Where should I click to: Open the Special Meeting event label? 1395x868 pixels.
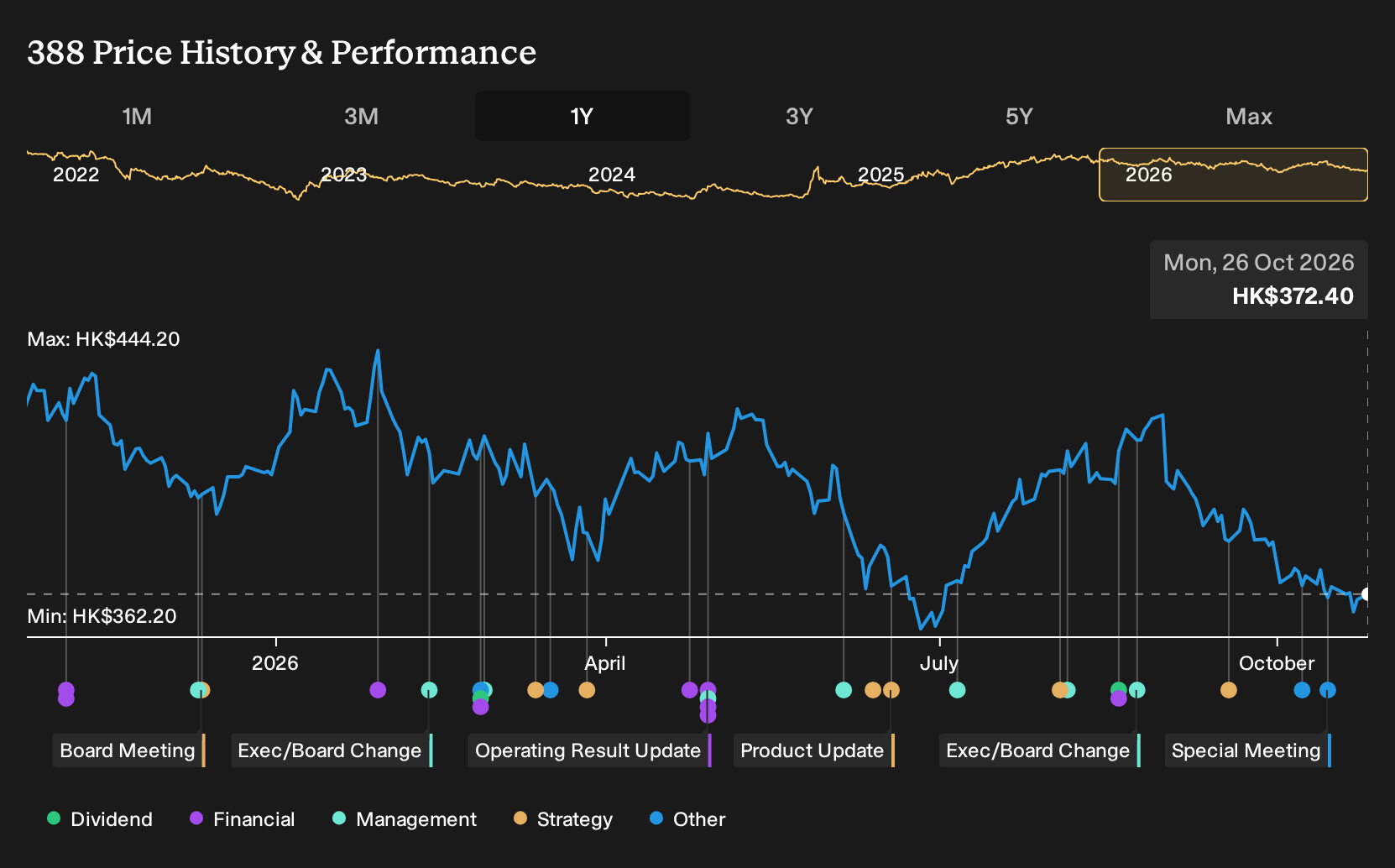pos(1248,750)
